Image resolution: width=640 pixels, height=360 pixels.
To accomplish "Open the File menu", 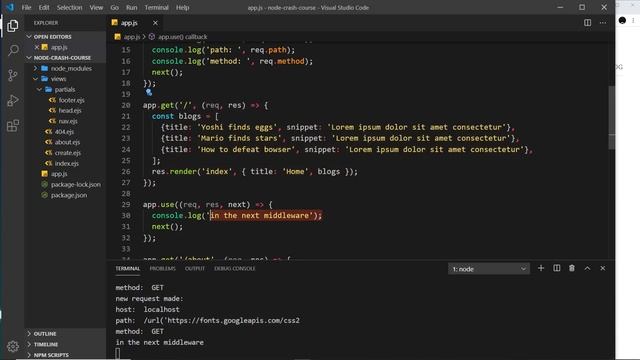I will (26, 7).
